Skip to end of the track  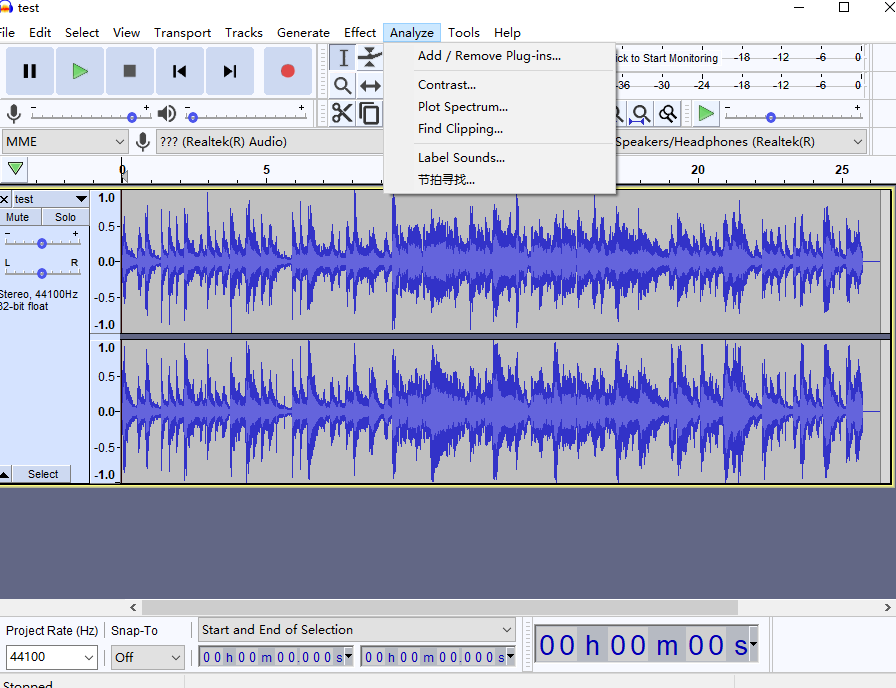point(230,71)
